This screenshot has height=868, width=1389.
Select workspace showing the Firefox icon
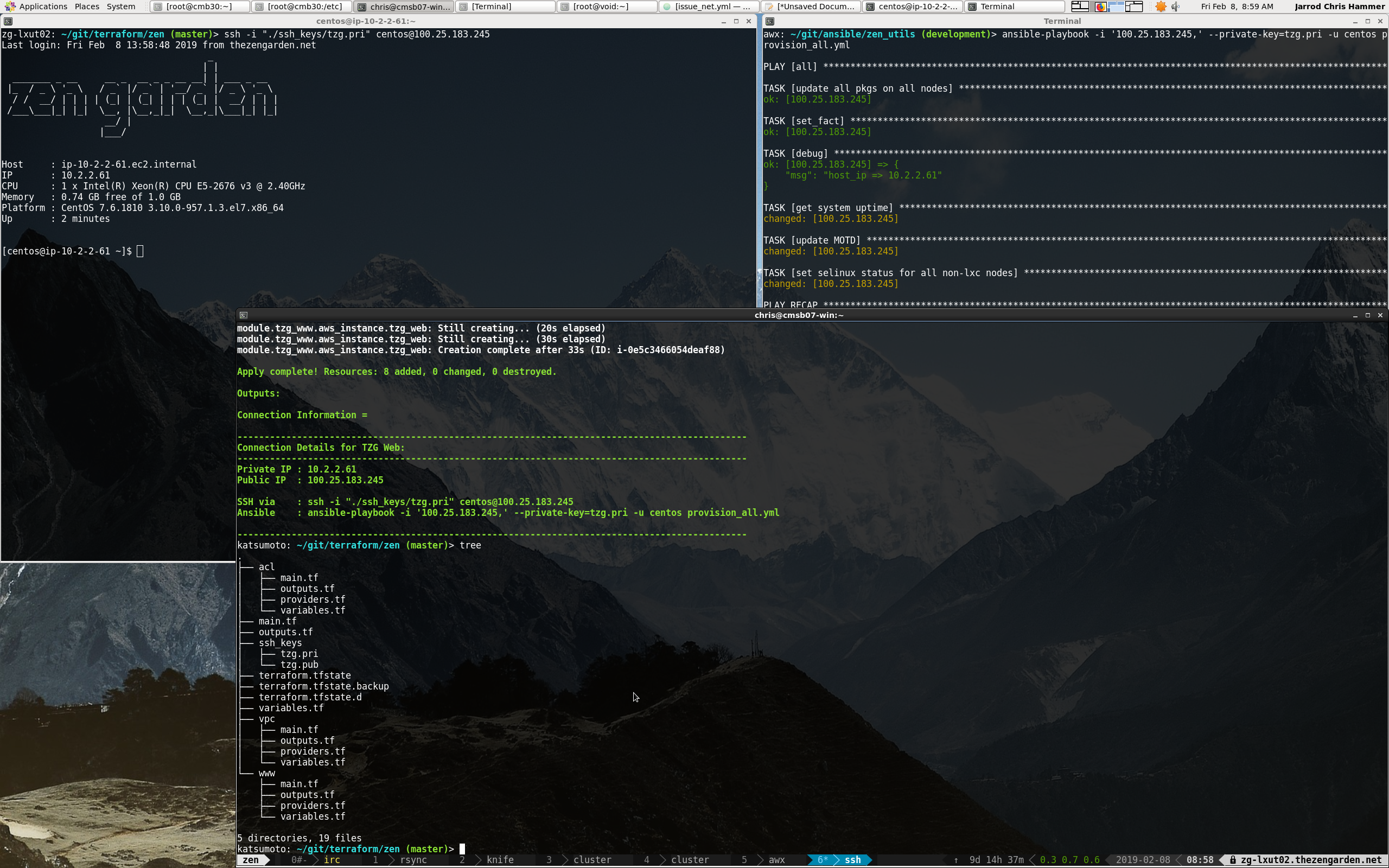click(1100, 7)
